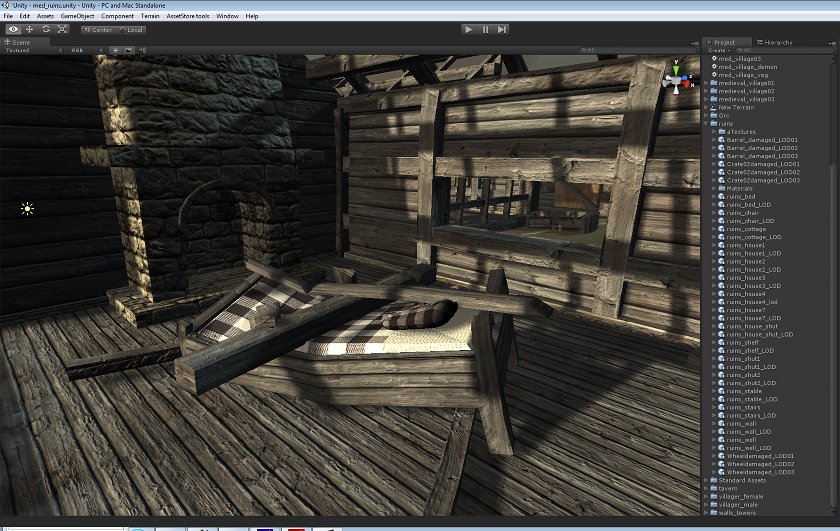840x531 pixels.
Task: Click the Pause button
Action: [x=485, y=29]
